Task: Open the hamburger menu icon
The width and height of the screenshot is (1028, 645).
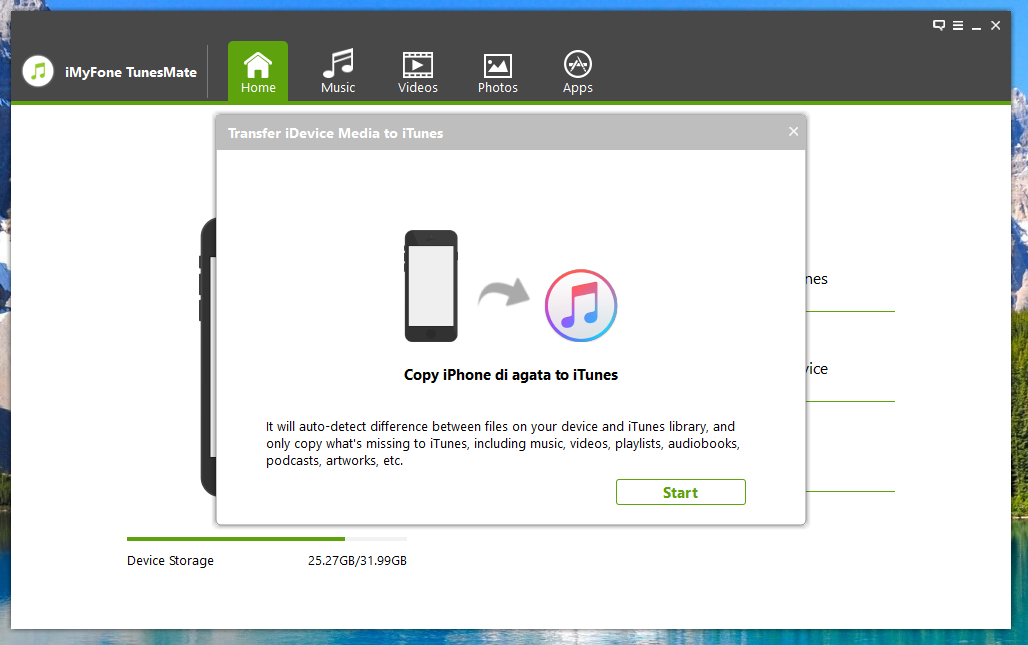Action: point(958,26)
